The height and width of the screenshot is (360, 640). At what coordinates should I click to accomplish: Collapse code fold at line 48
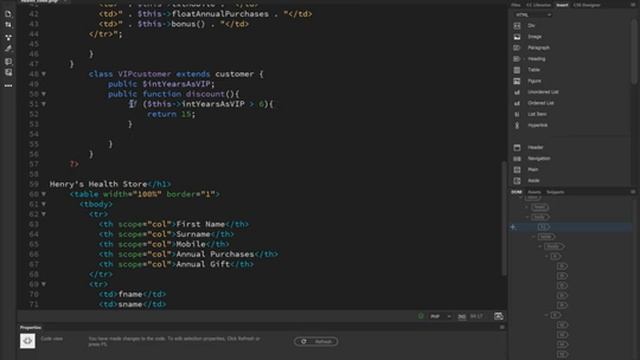[44, 74]
